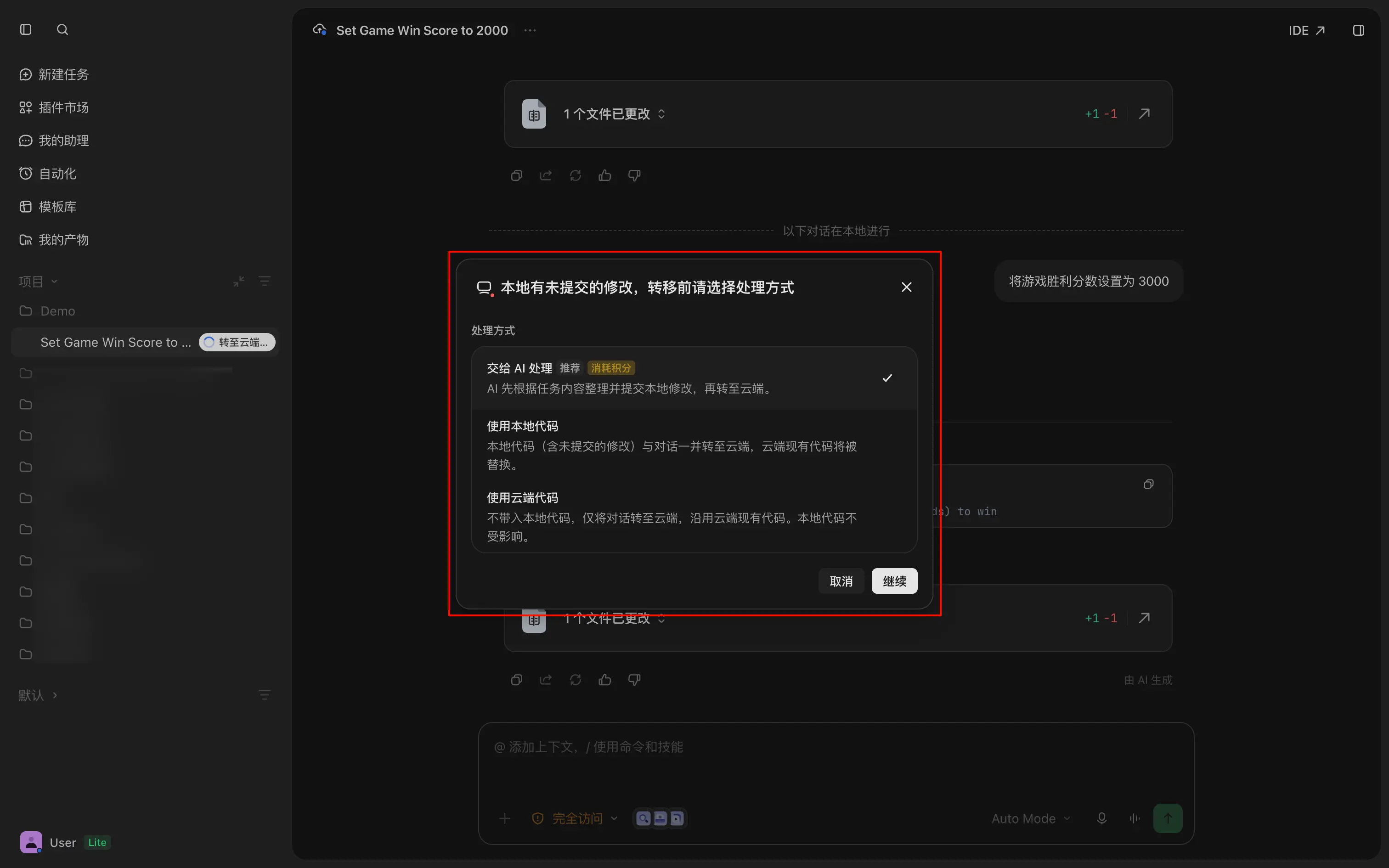Toggle the right side panel icon
The image size is (1389, 868).
1358,30
